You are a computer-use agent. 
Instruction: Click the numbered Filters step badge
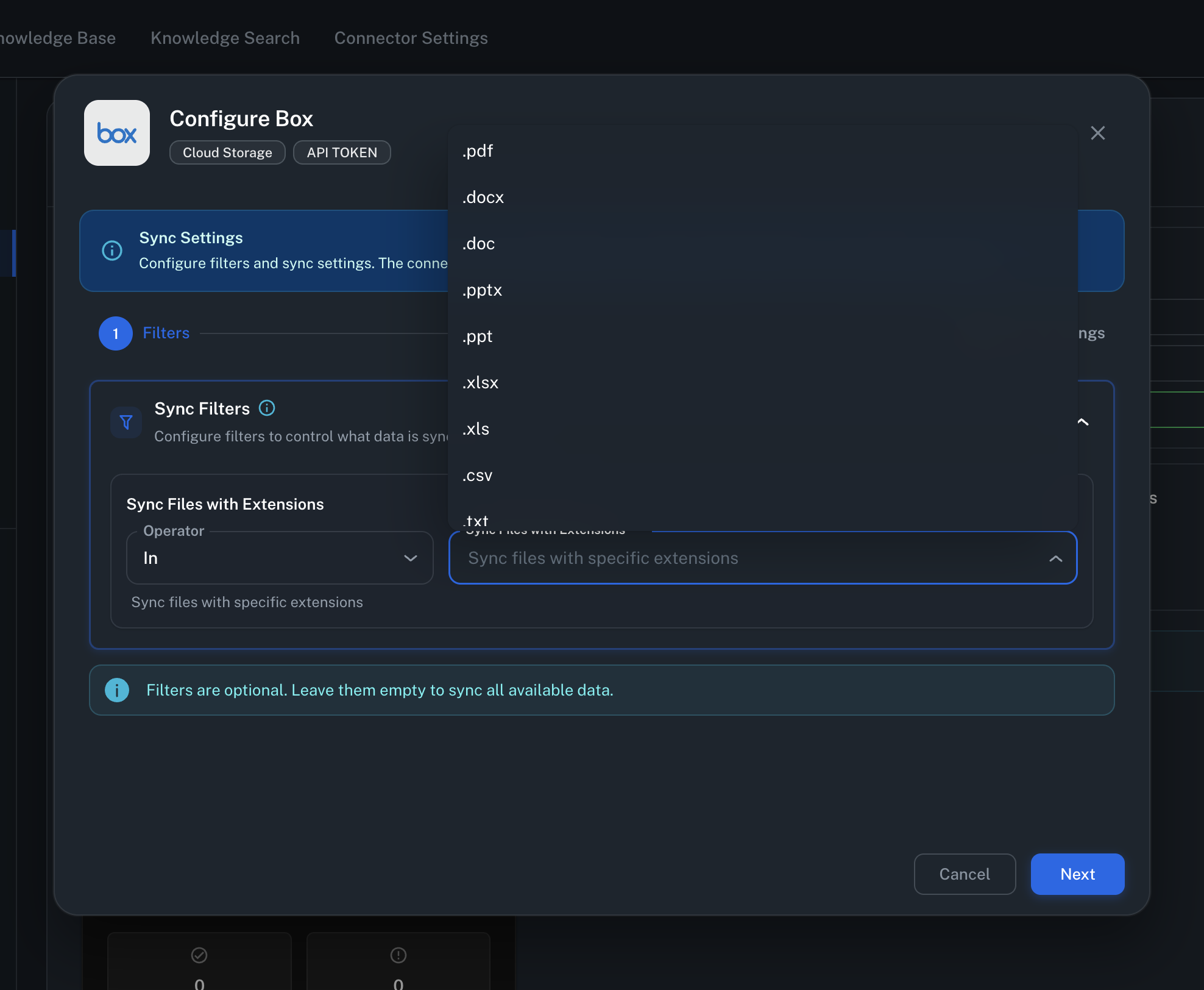tap(115, 333)
